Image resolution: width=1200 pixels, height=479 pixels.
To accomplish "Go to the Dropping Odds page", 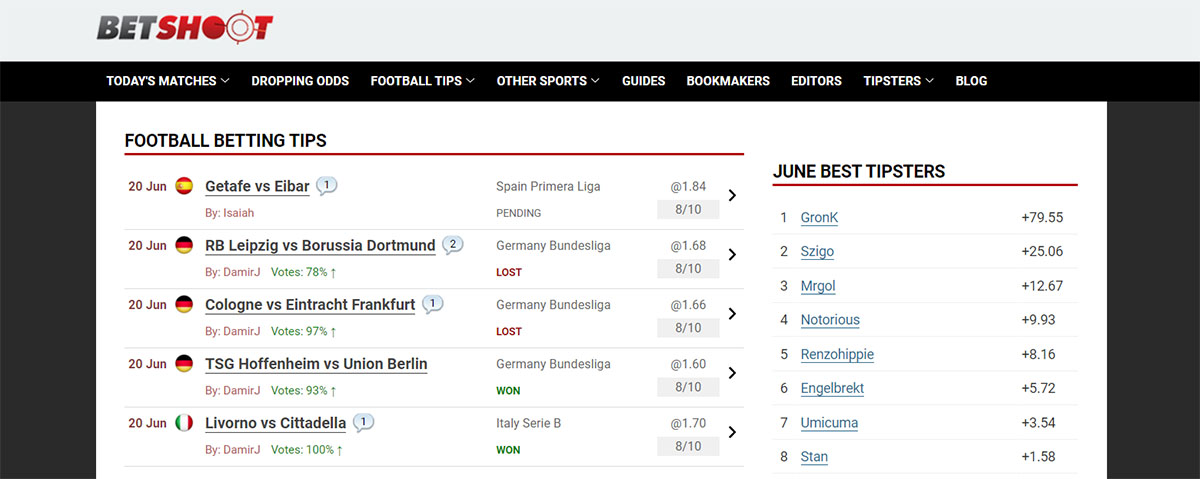I will (x=300, y=81).
